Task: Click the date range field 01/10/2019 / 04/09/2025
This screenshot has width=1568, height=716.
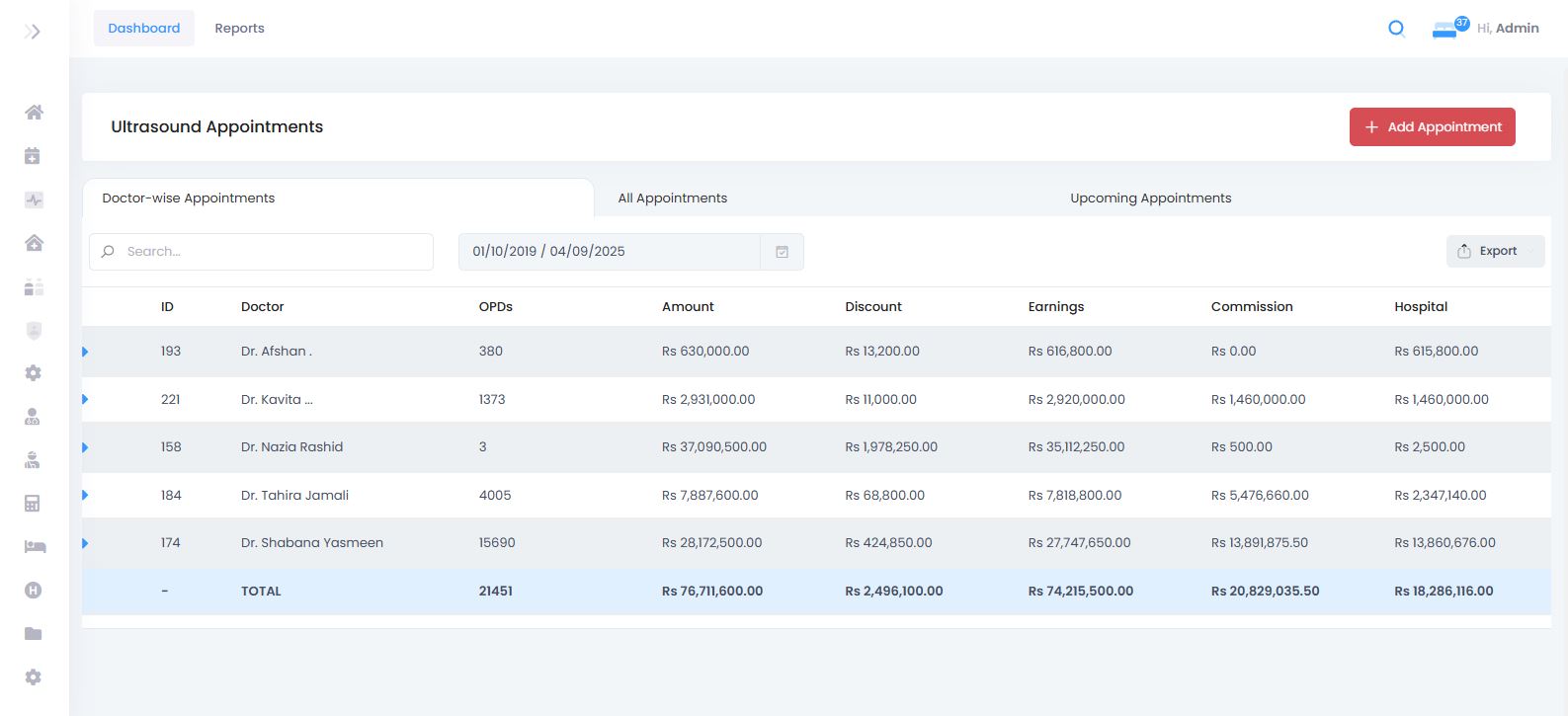Action: (610, 252)
